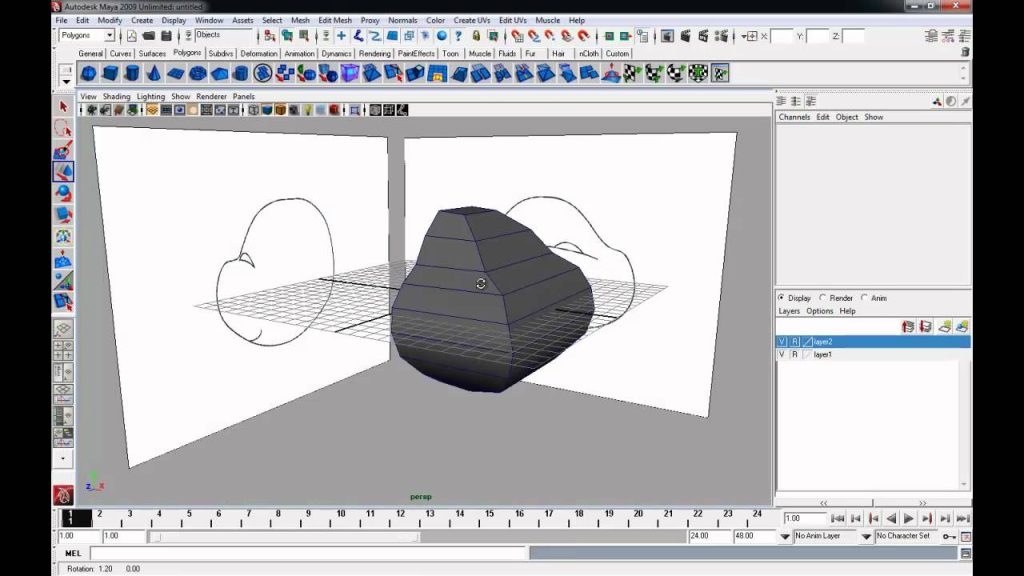Viewport: 1024px width, 576px height.
Task: Select the Rotate tool in toolbox
Action: coord(63,193)
